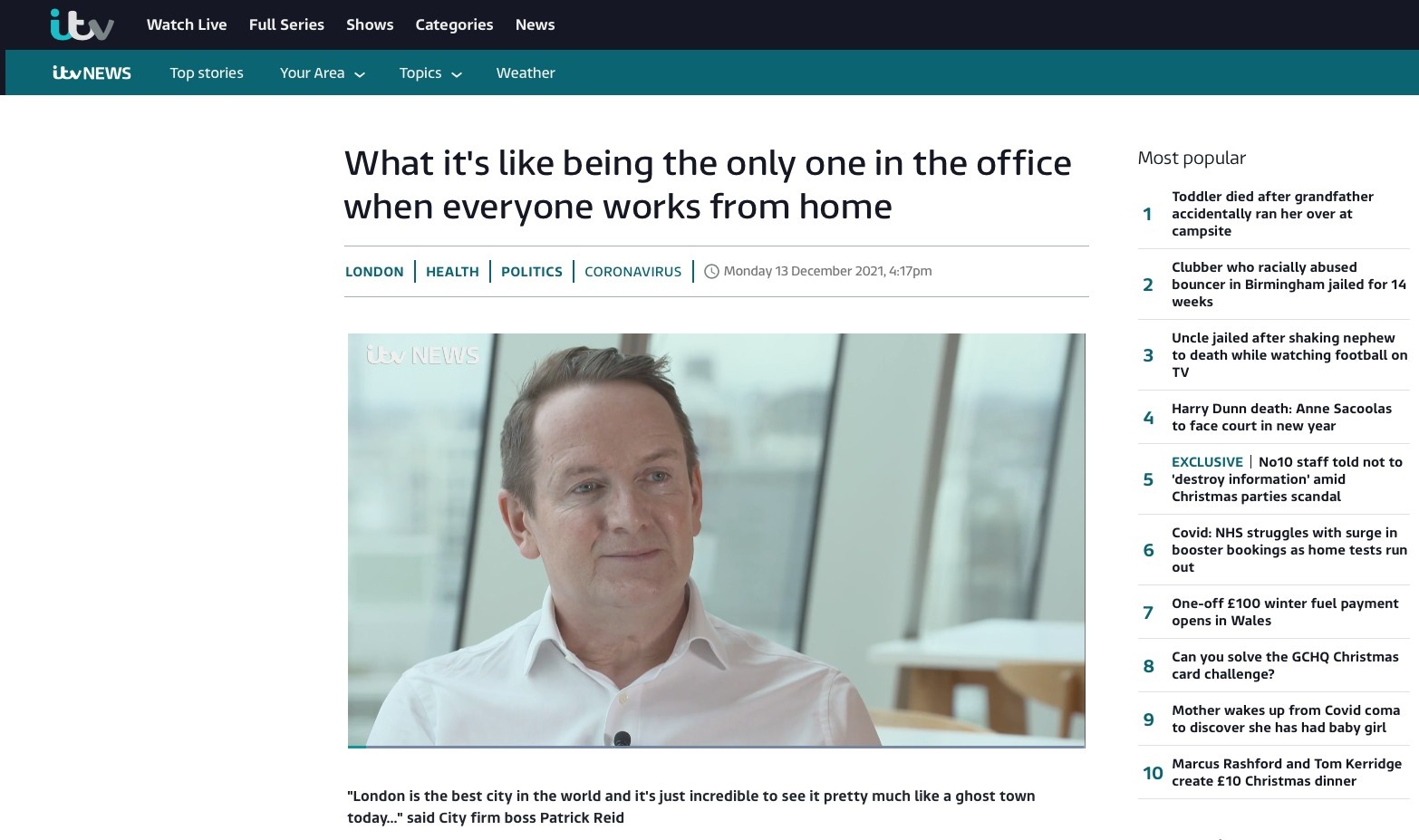1419x840 pixels.
Task: Read the GCHQ Christmas card challenge story
Action: pyautogui.click(x=1285, y=665)
